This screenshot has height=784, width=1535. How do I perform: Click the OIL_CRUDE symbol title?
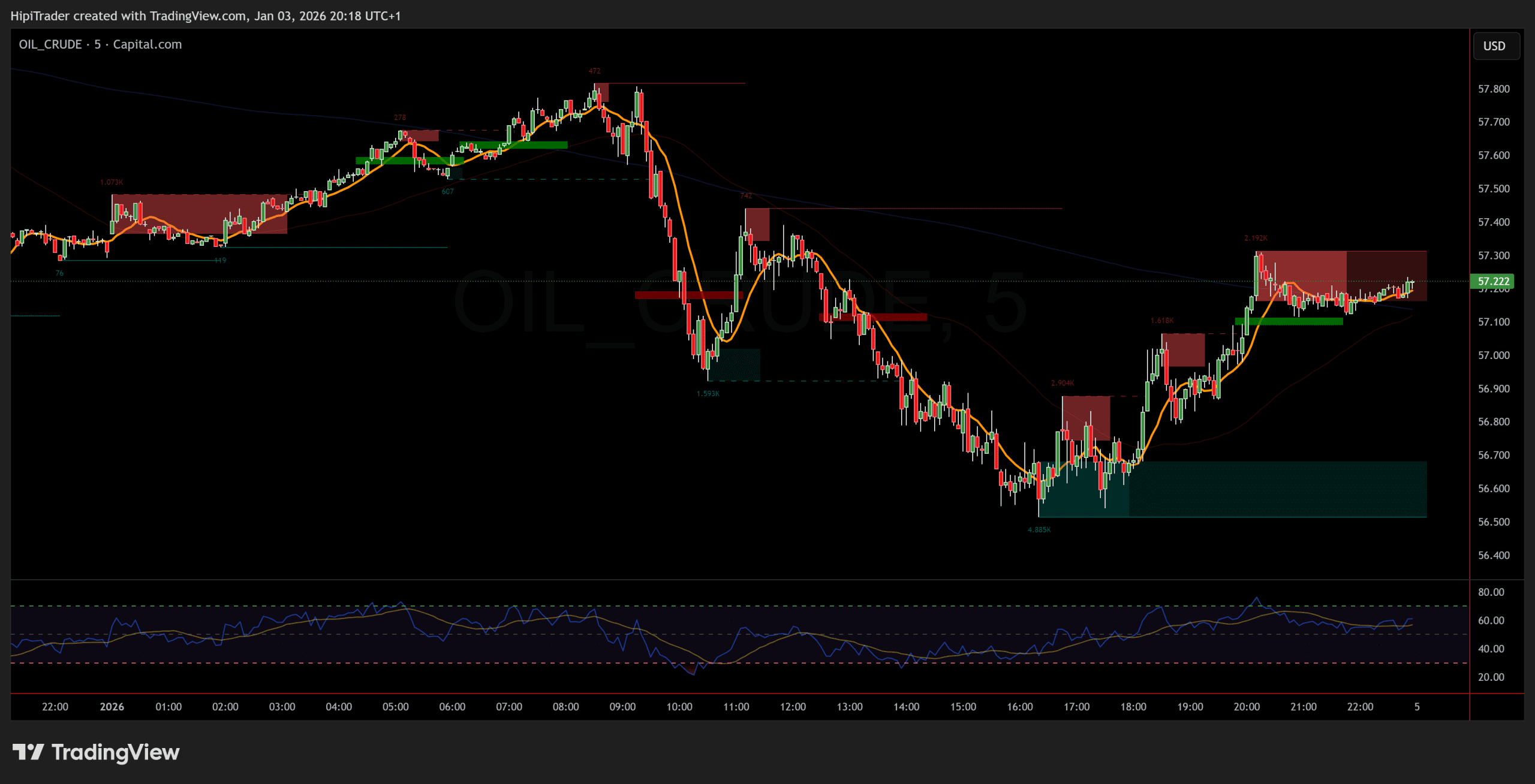coord(50,44)
